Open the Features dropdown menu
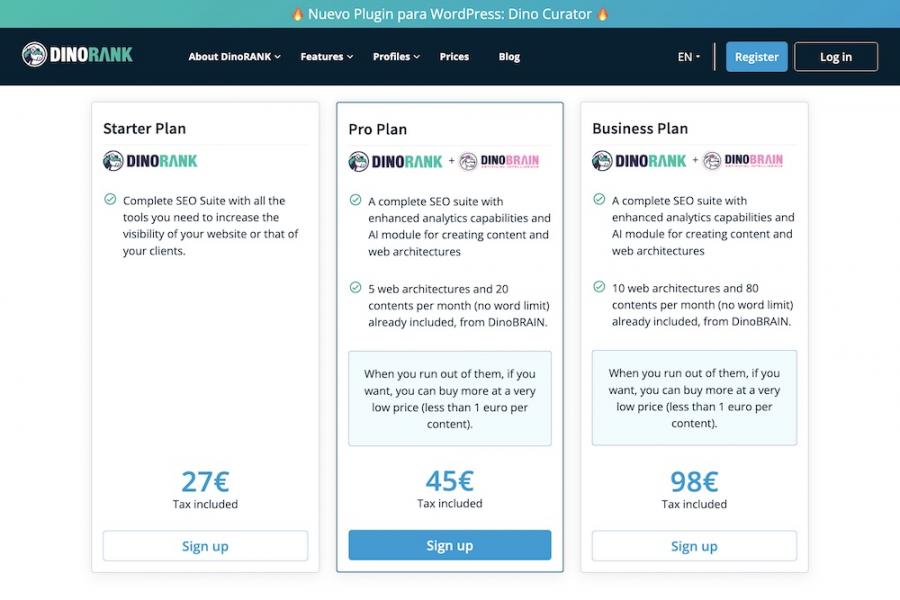 coord(327,57)
